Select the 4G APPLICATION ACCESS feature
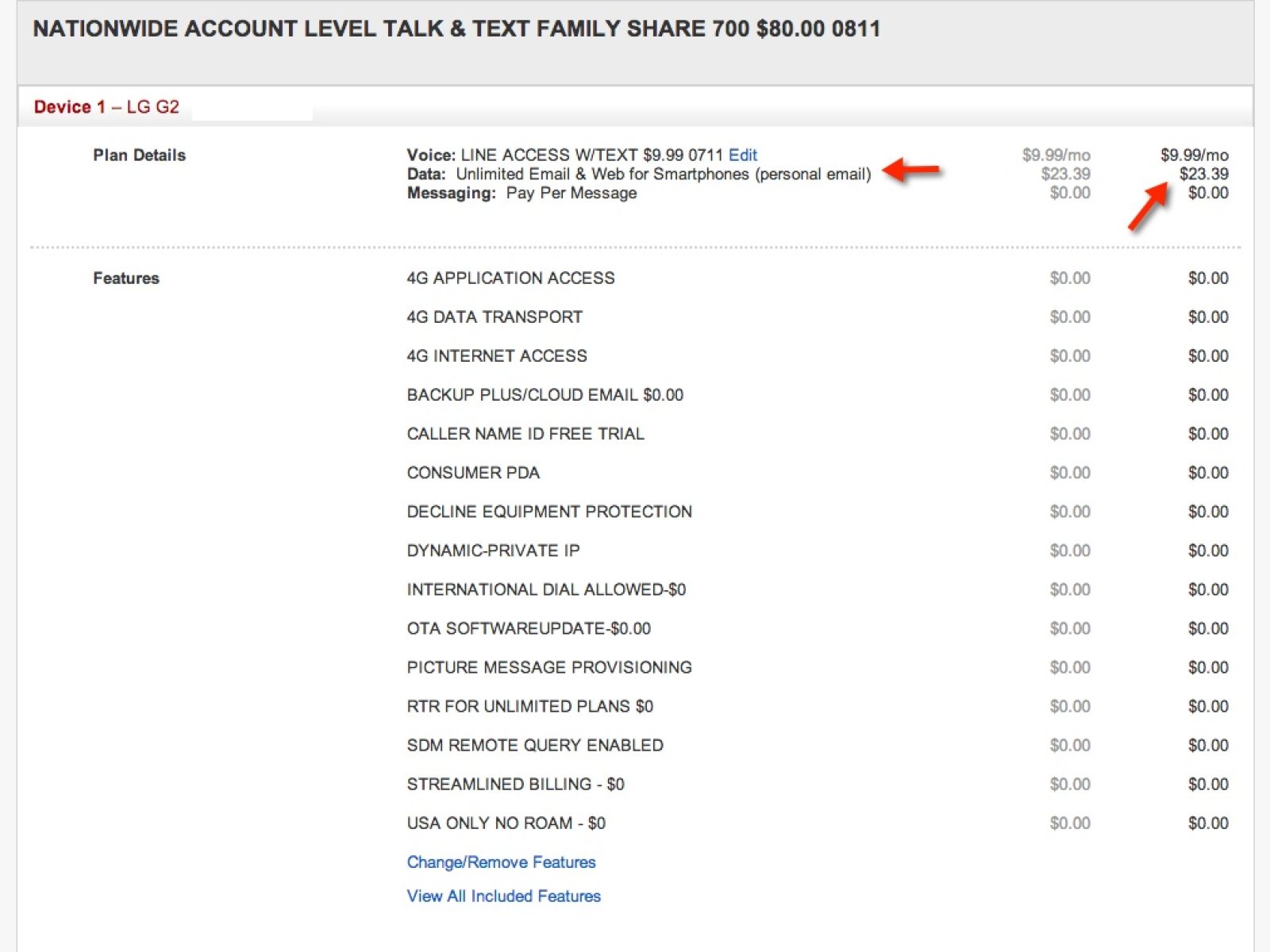Screen dimensions: 1270x952 (510, 278)
